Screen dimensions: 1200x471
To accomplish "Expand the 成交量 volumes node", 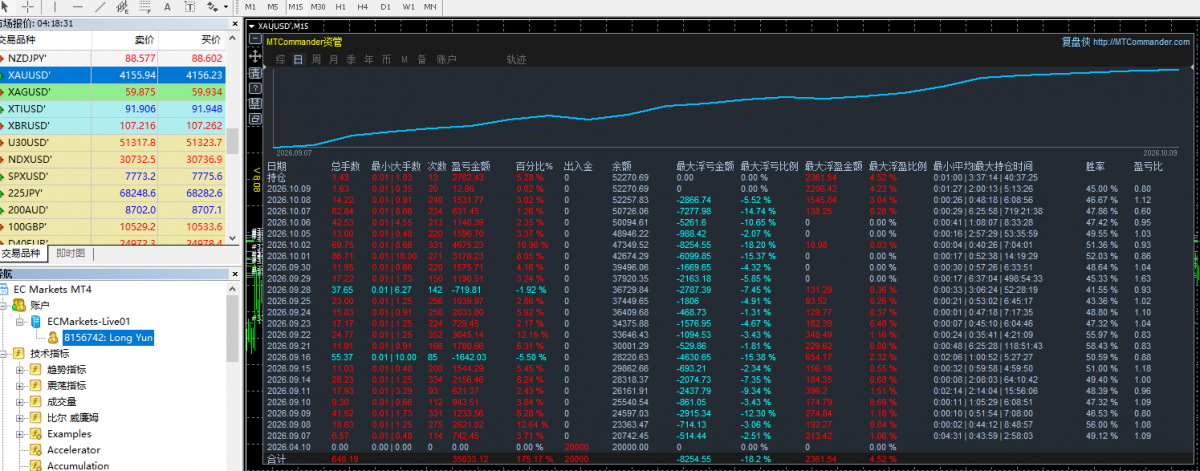I will (20, 402).
